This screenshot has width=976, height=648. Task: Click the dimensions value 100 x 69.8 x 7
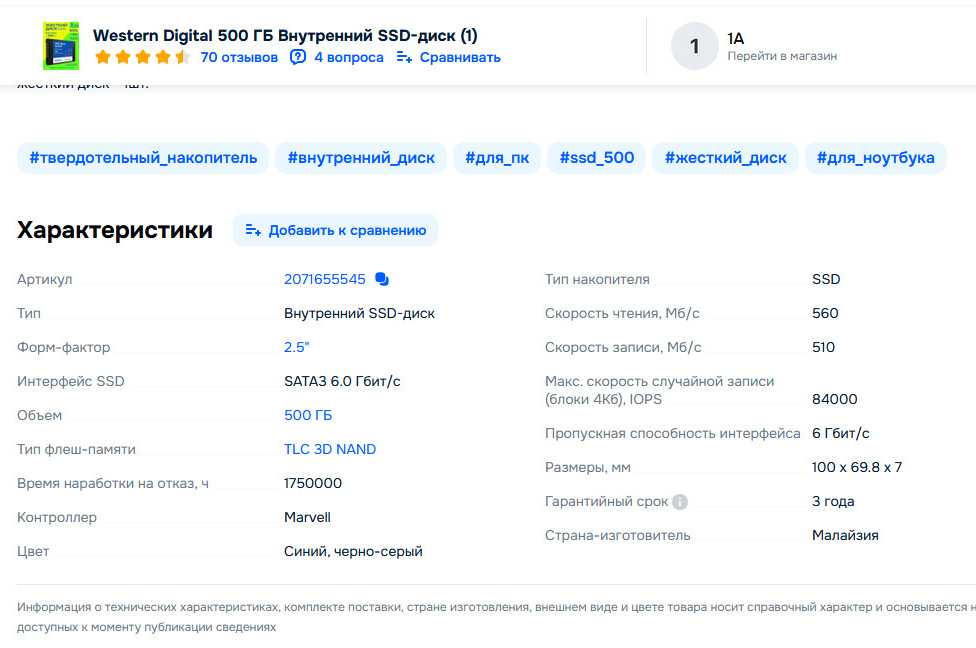[x=856, y=467]
